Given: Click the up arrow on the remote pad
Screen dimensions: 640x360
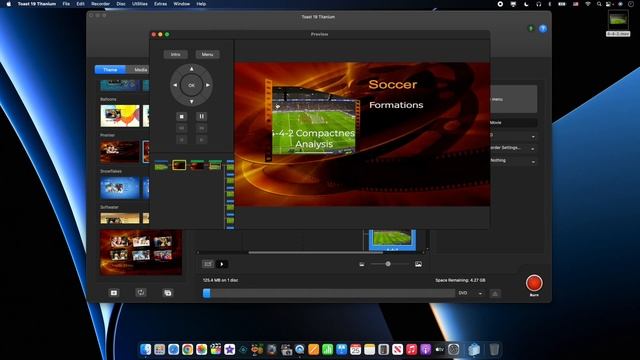Looking at the screenshot, I should (x=191, y=69).
